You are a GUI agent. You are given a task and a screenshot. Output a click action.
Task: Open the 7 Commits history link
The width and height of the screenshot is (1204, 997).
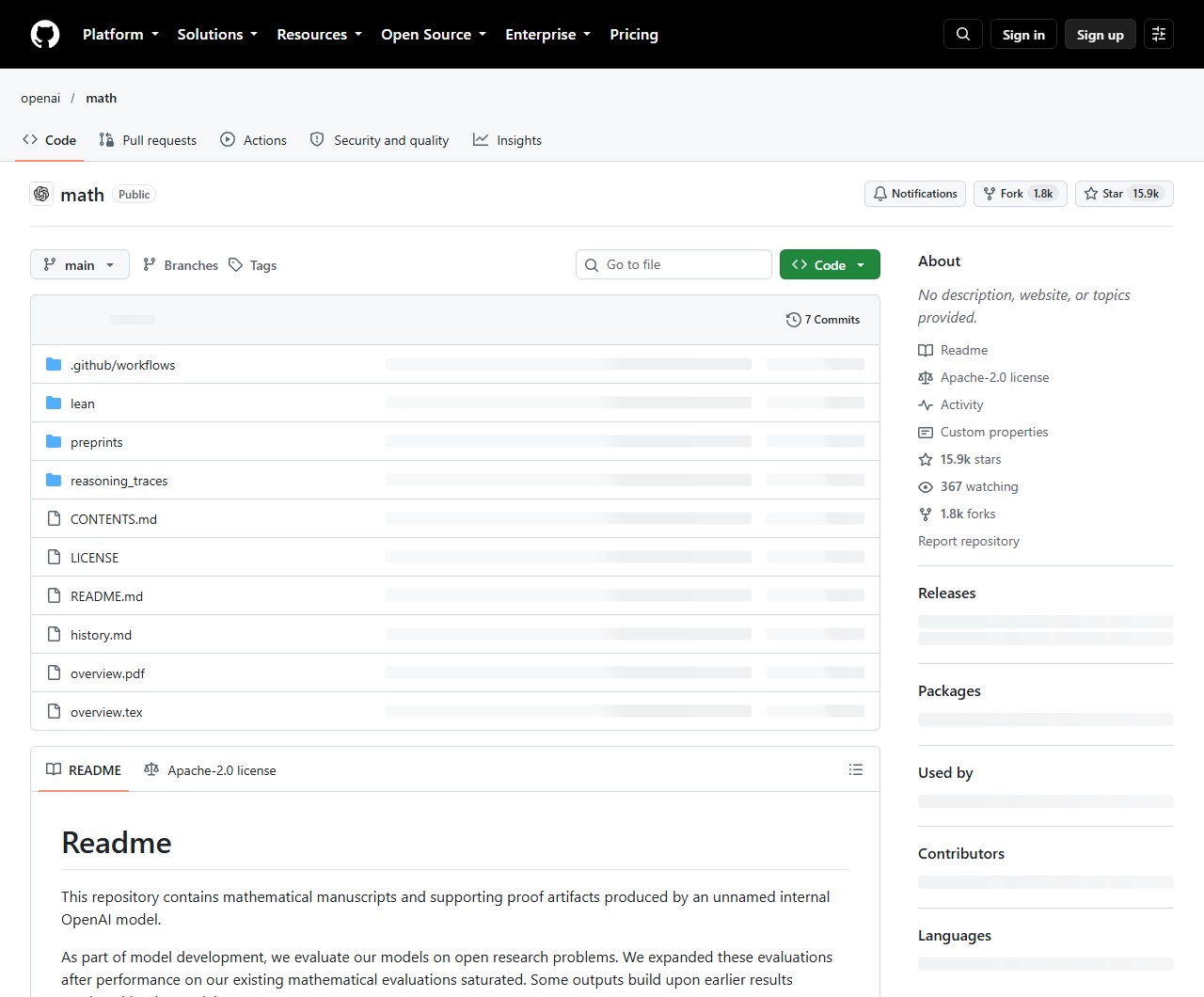[823, 320]
